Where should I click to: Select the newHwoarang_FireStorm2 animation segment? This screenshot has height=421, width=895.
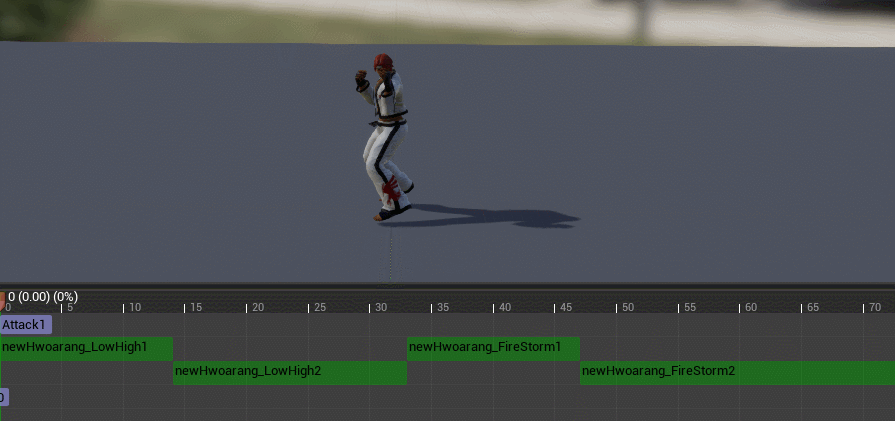pos(737,373)
